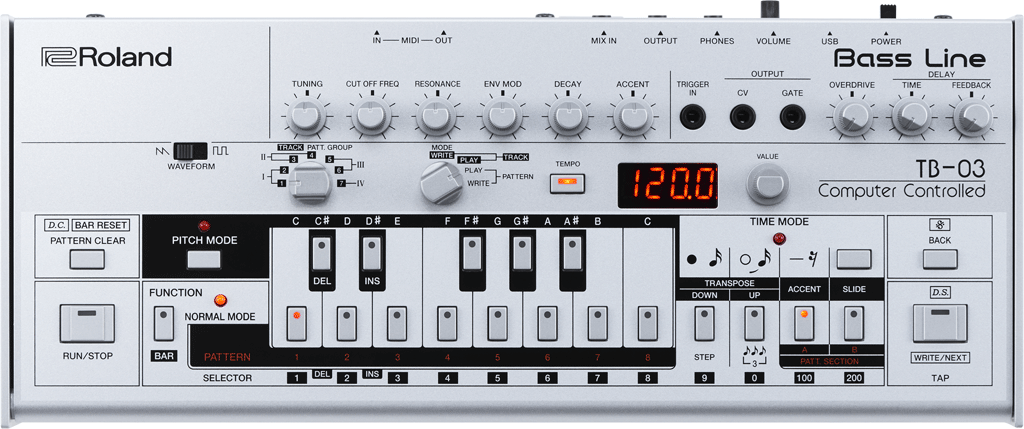Viewport: 1024px width, 429px height.
Task: Click the RESONANCE knob
Action: [437, 118]
